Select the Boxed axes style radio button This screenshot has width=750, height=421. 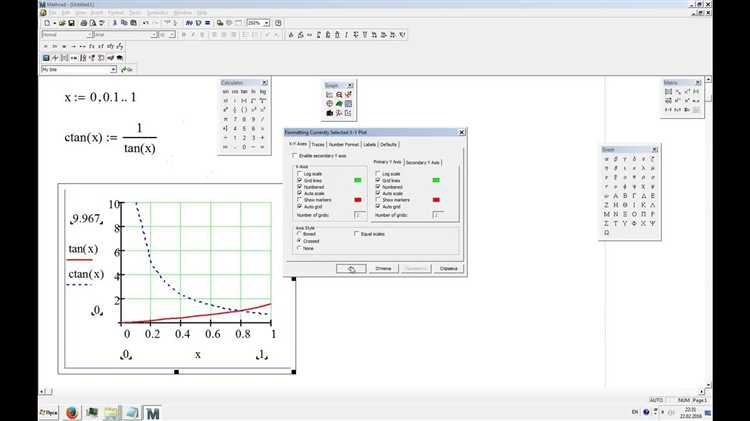point(299,234)
